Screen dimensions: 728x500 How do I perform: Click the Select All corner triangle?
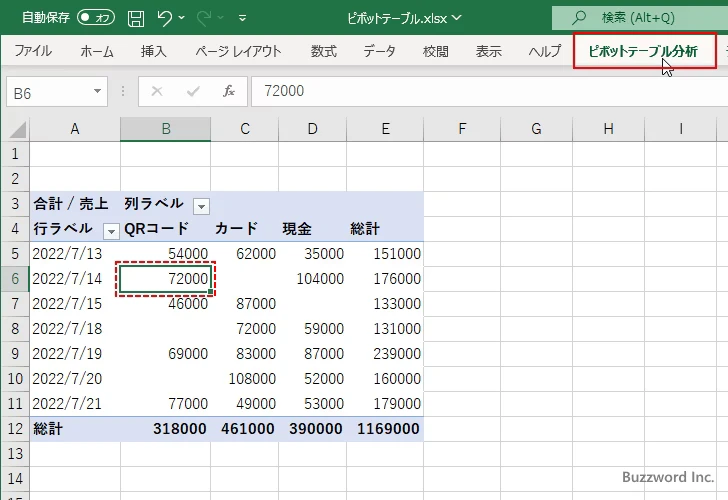pos(16,130)
